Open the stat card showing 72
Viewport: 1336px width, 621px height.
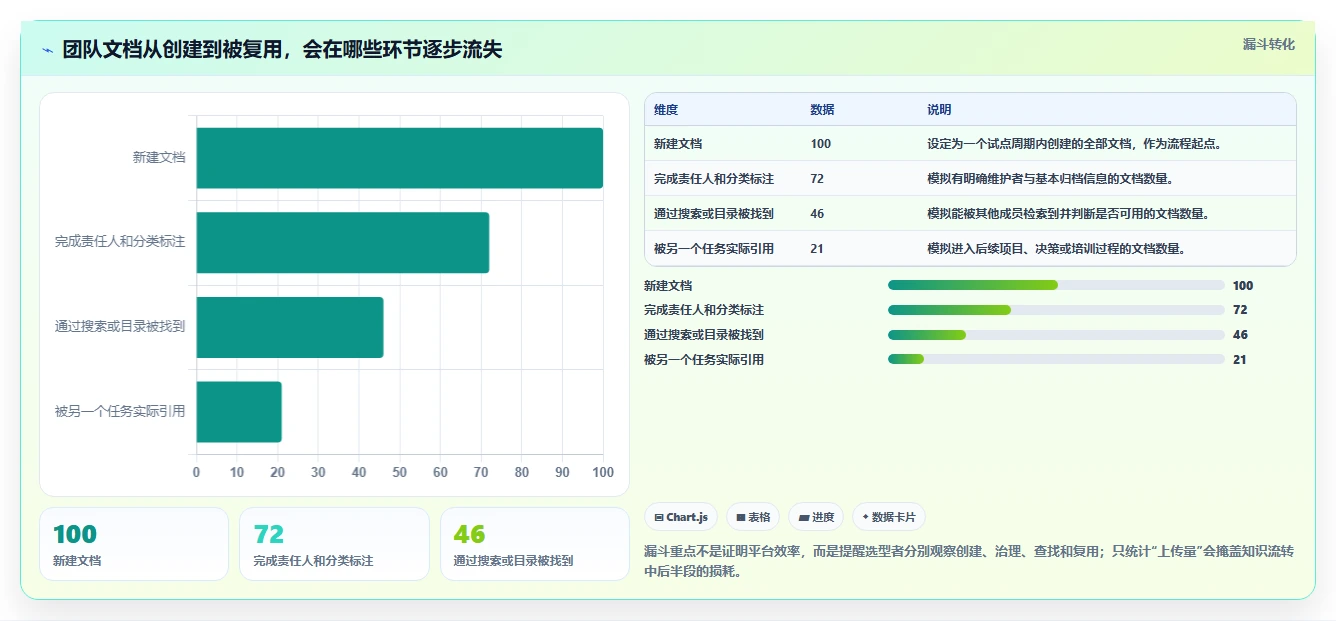pyautogui.click(x=334, y=544)
